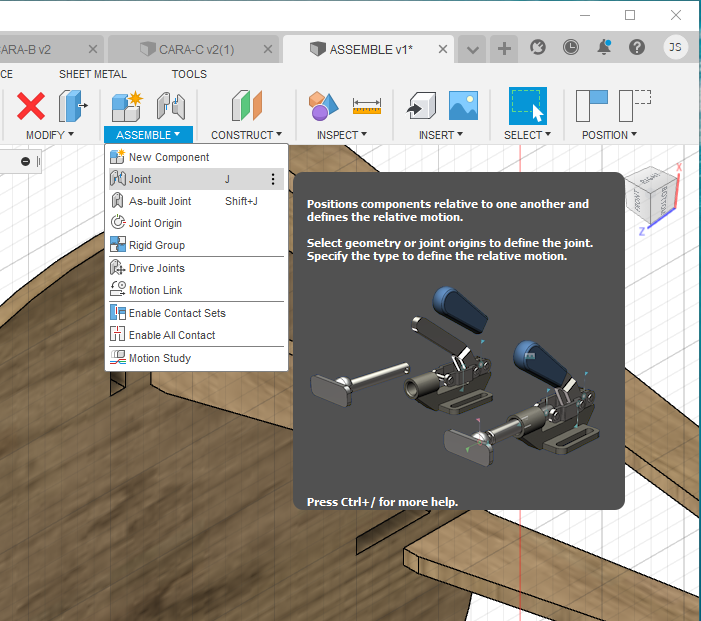The height and width of the screenshot is (621, 701).
Task: Choose Motion Link menu entry
Action: (196, 290)
